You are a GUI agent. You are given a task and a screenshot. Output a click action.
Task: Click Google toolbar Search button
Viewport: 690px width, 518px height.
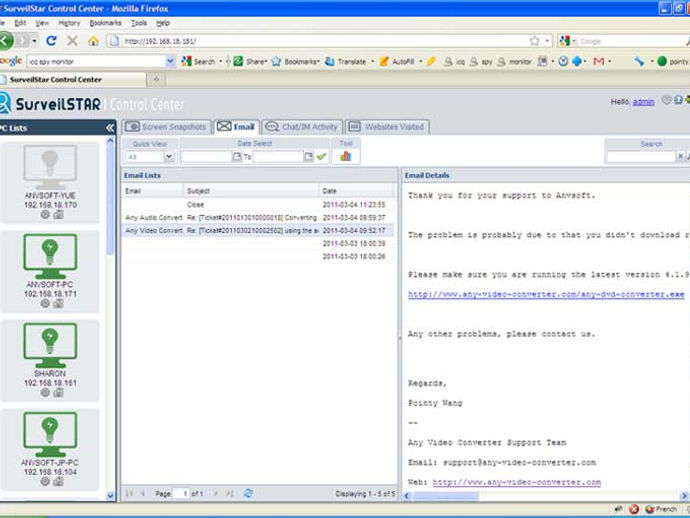(198, 62)
